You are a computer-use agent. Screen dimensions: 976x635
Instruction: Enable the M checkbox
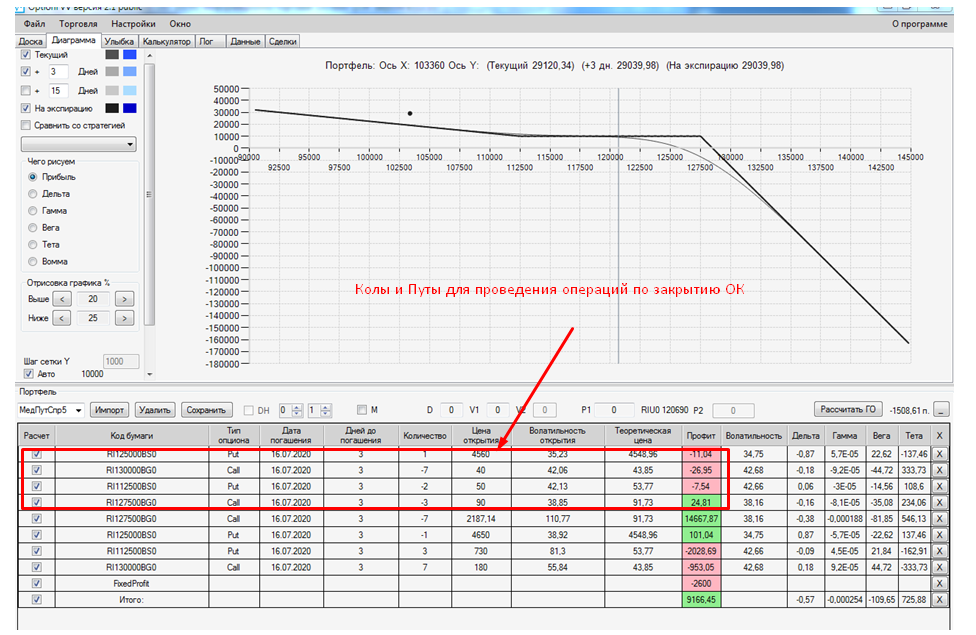362,410
